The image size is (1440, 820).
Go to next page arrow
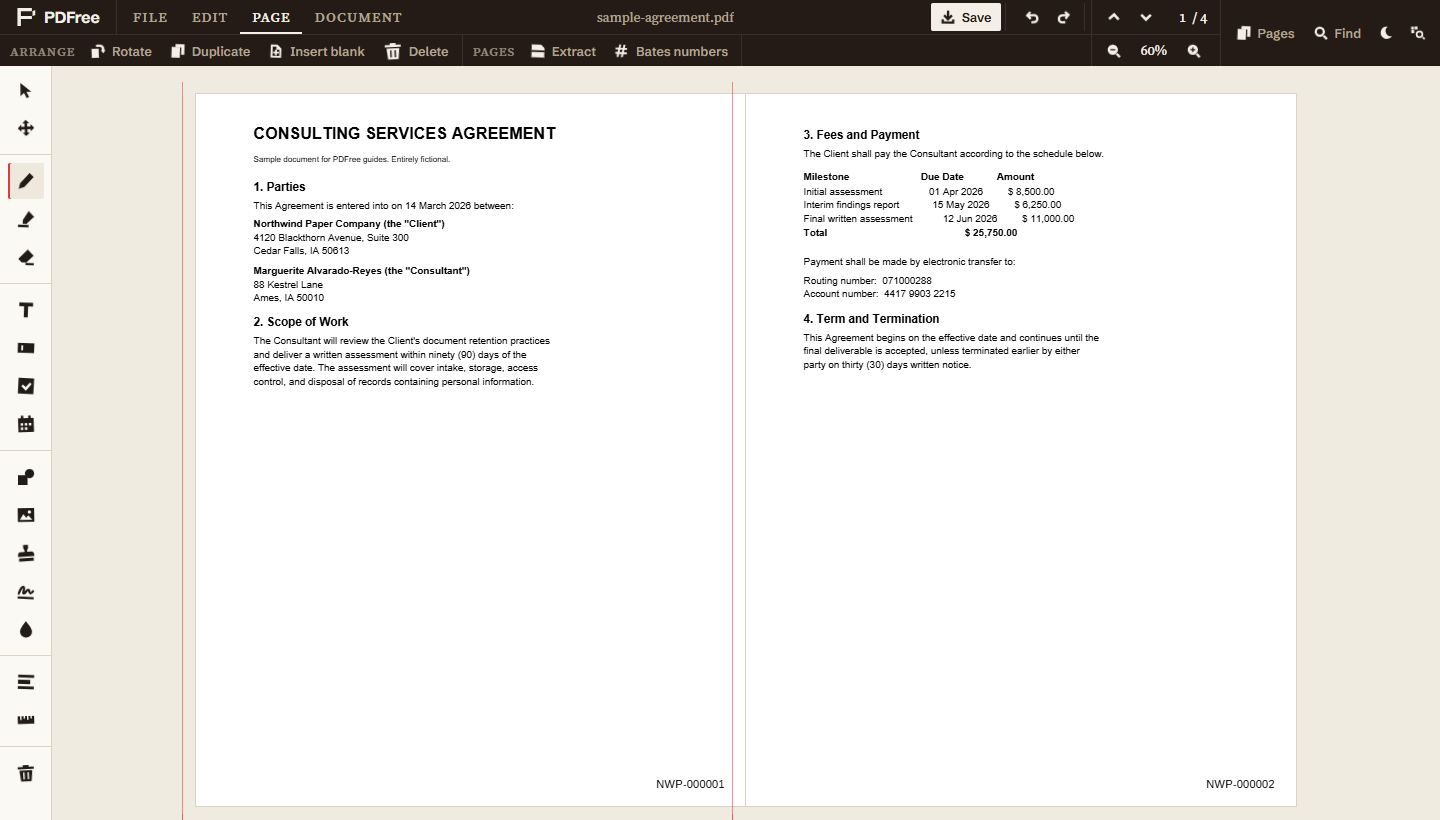1146,17
